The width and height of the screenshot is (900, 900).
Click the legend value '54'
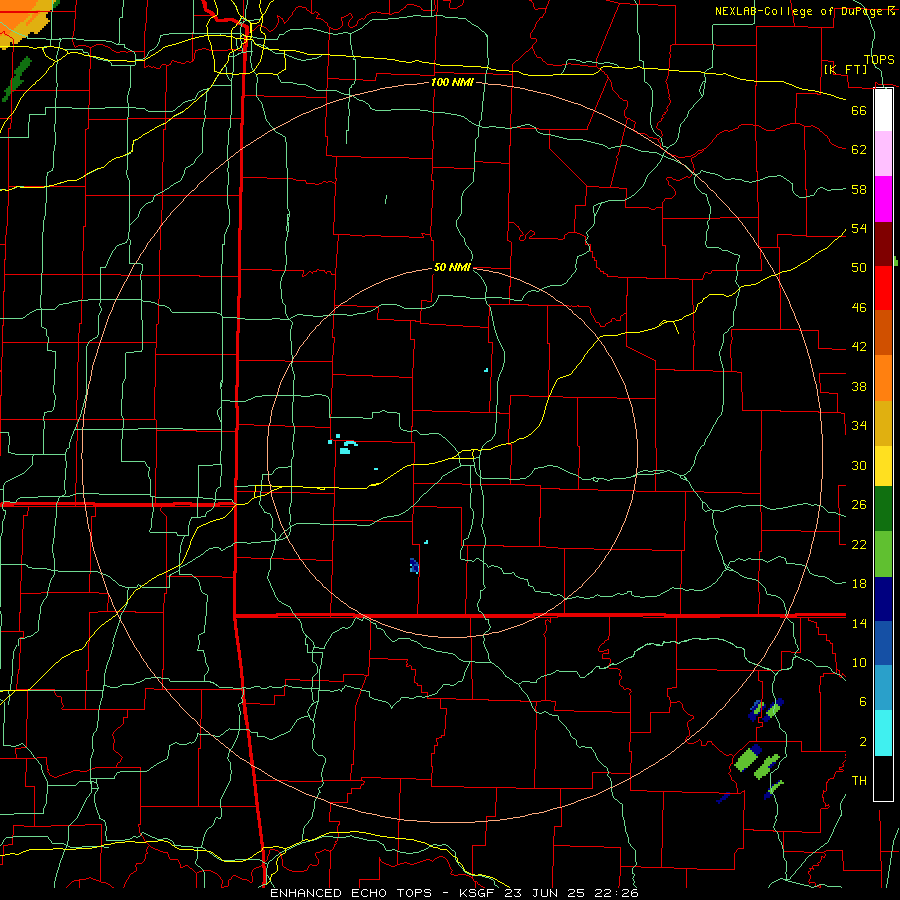click(859, 228)
